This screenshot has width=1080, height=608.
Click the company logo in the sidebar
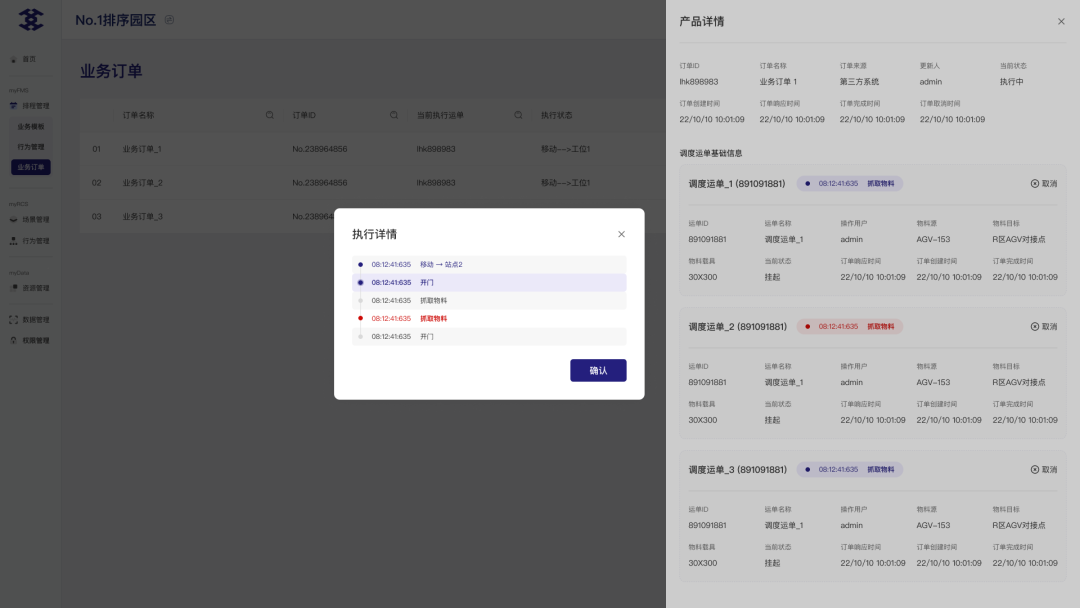tap(31, 20)
